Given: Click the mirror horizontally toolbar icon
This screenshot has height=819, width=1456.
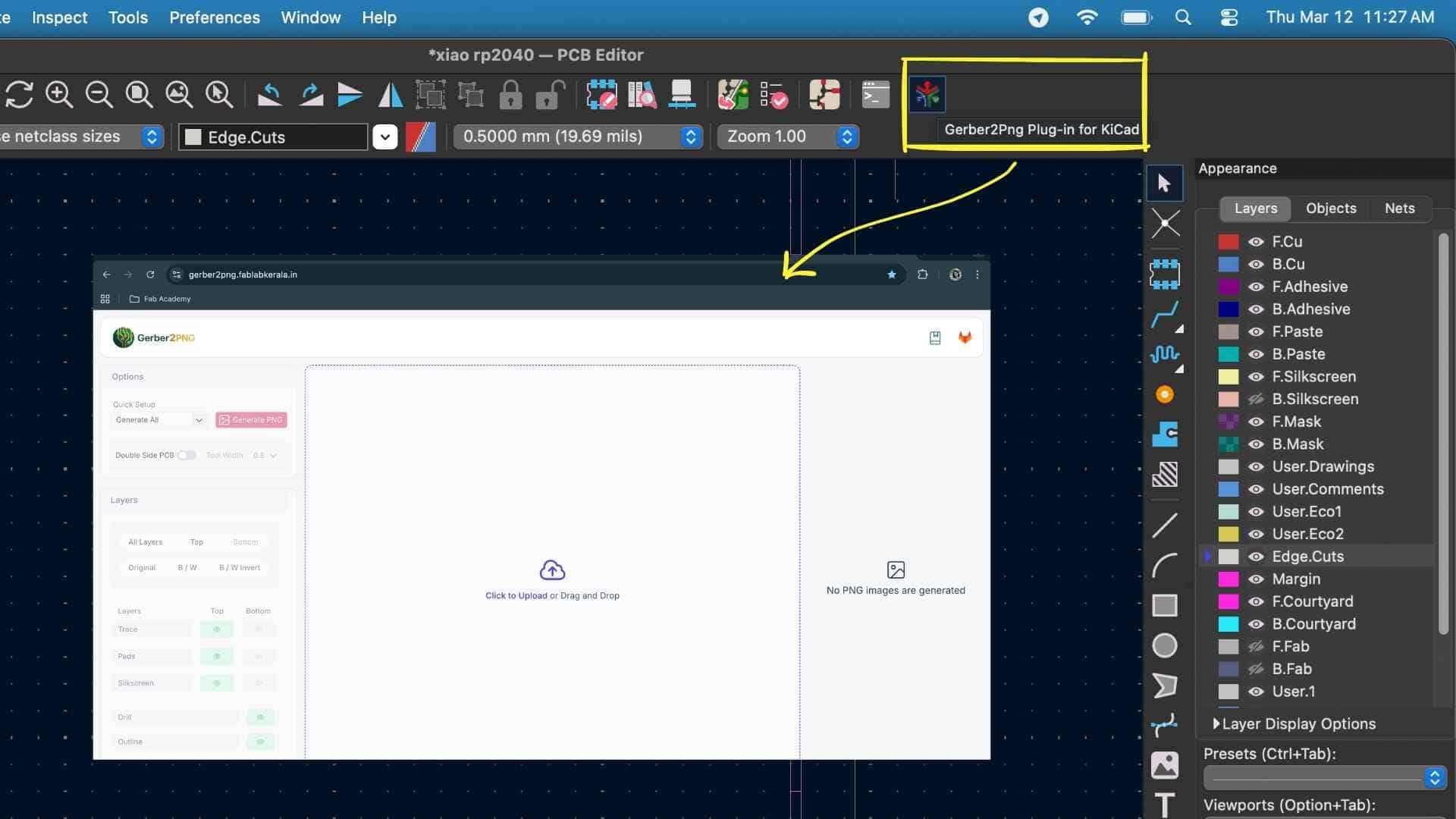Looking at the screenshot, I should (391, 95).
